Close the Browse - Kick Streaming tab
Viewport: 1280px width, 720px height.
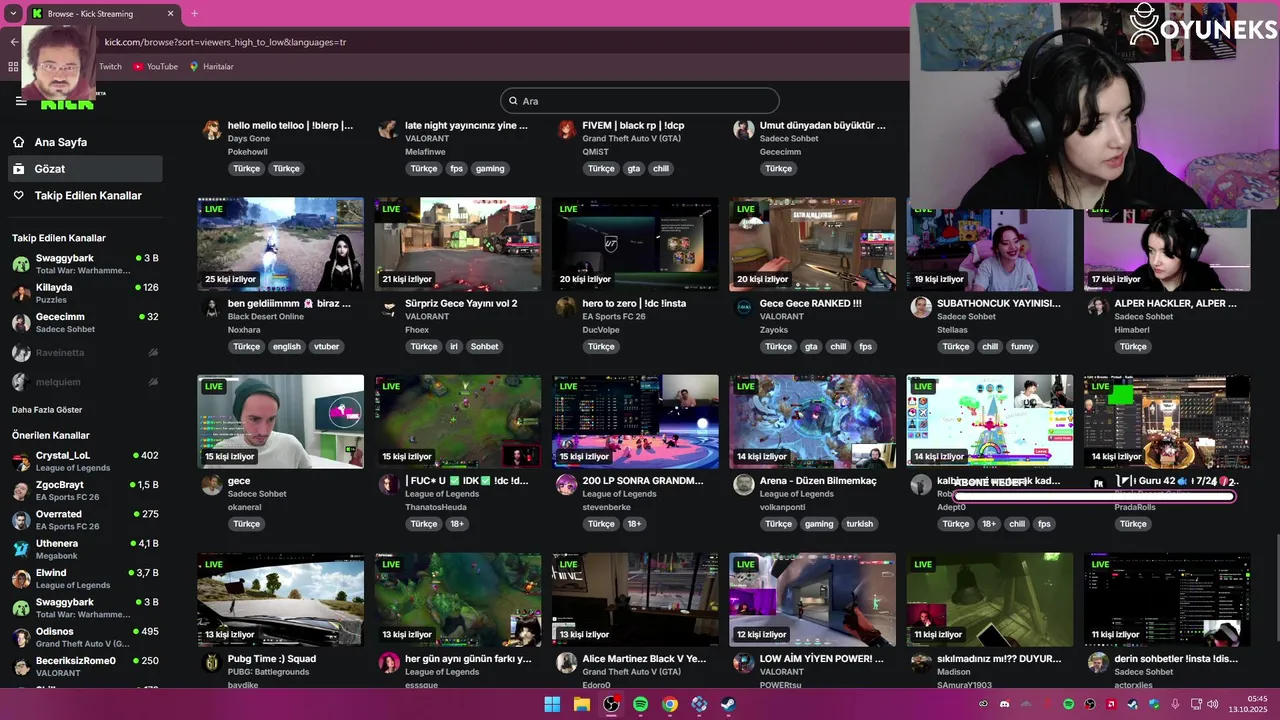click(x=170, y=14)
